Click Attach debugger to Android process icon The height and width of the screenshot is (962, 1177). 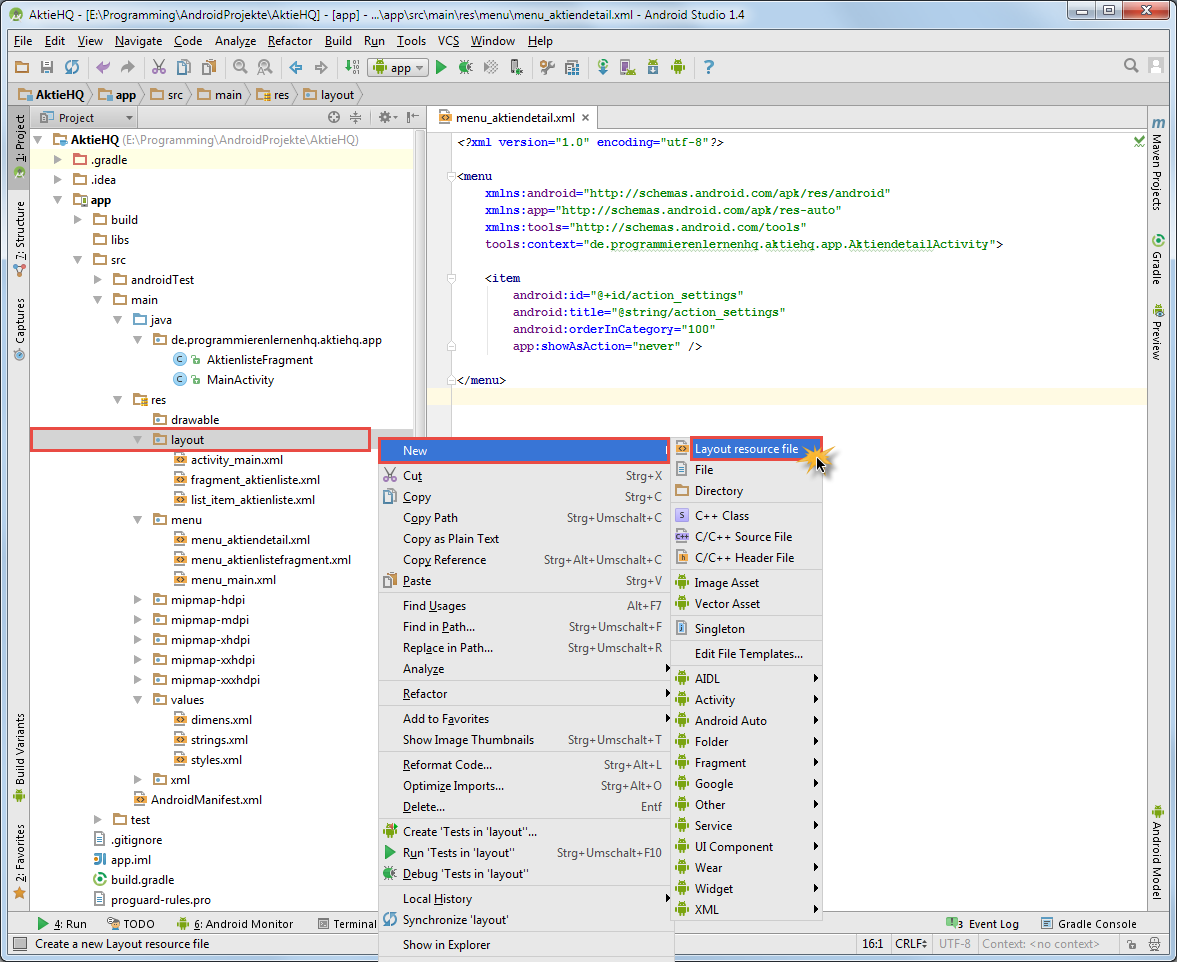pyautogui.click(x=516, y=68)
